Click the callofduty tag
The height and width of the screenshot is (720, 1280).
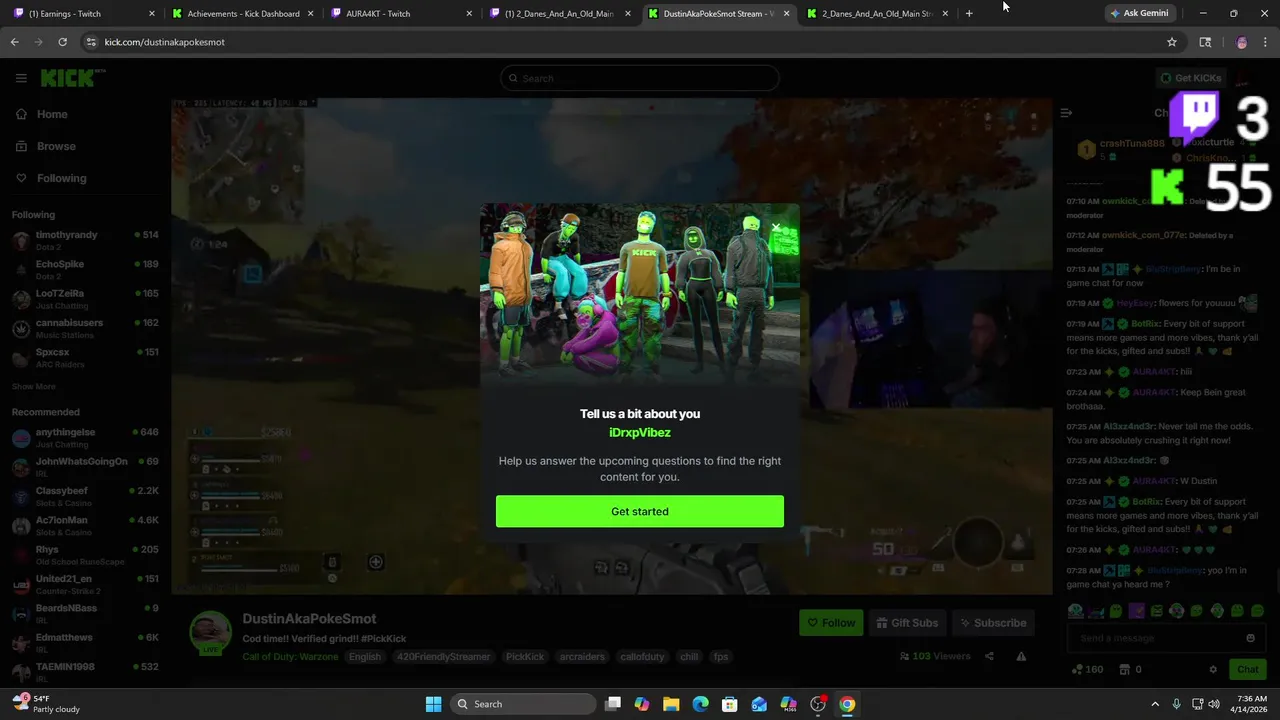(x=642, y=657)
